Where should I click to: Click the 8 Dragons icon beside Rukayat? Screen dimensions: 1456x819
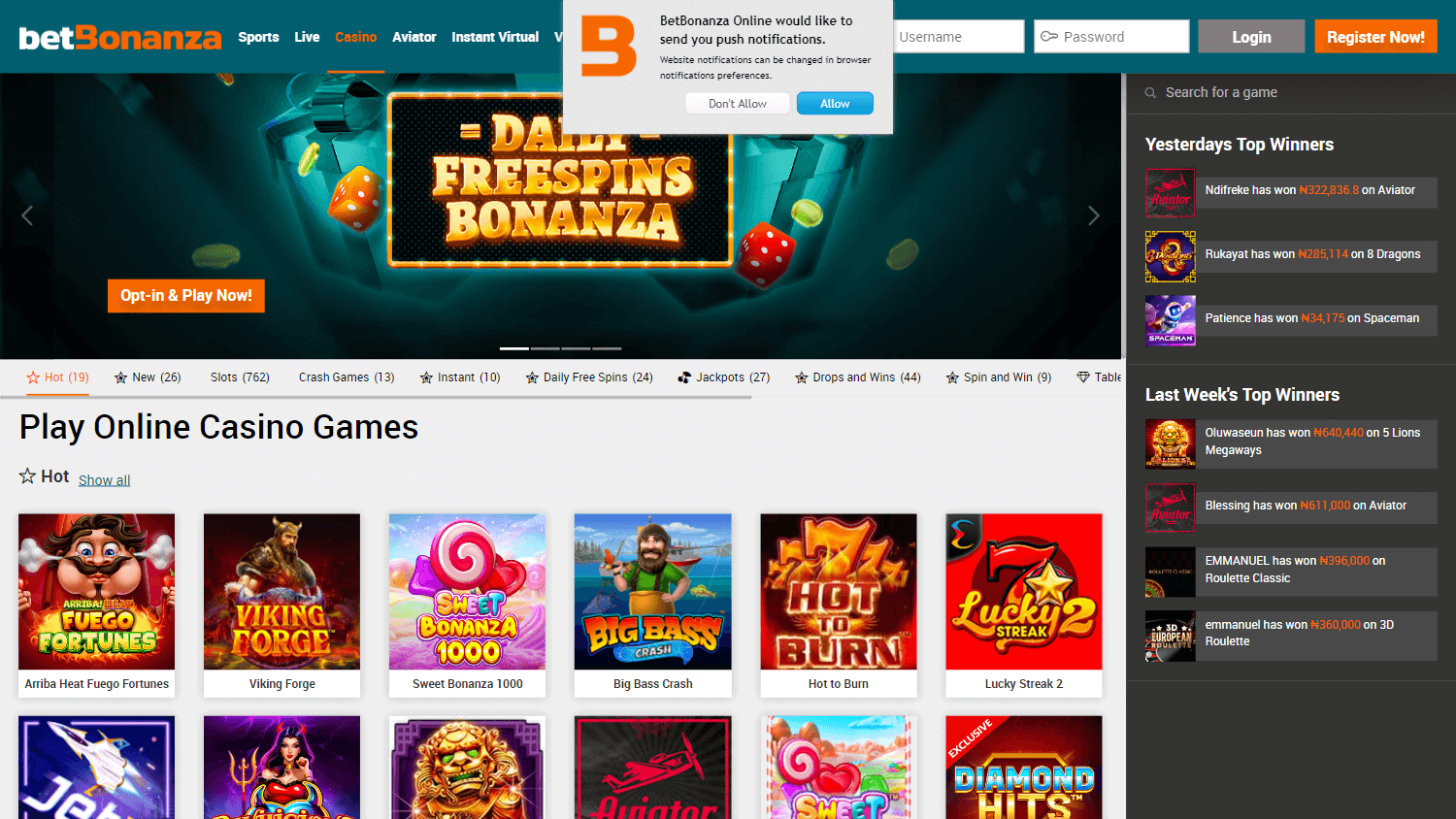click(1171, 256)
